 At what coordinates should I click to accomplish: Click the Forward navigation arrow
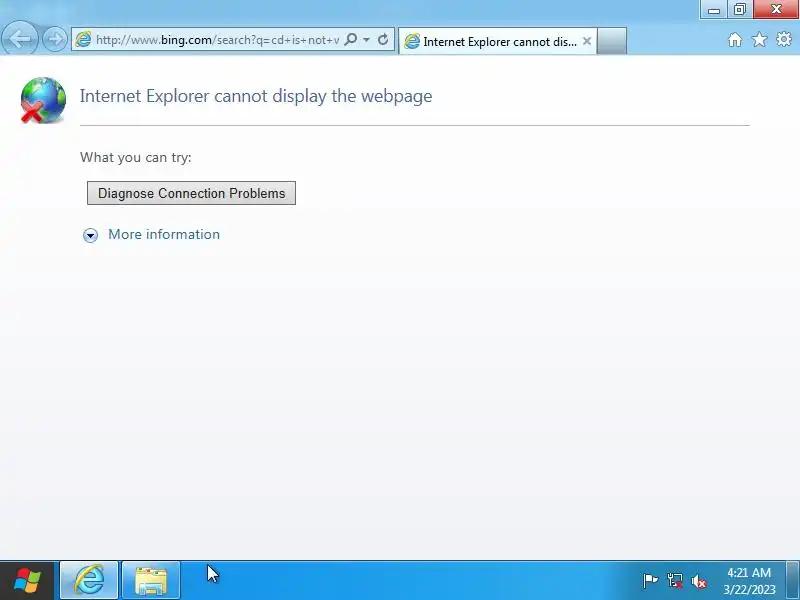click(55, 39)
